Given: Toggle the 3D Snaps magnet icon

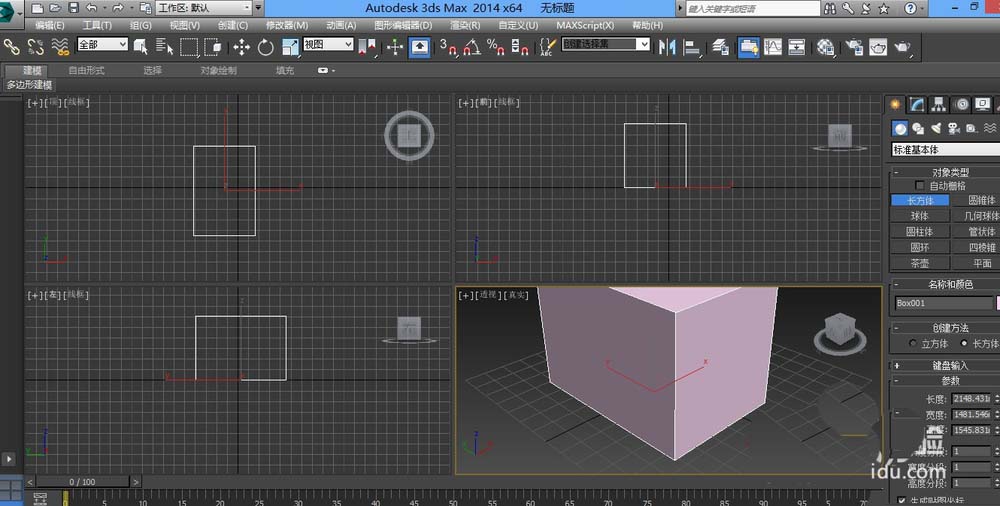Looking at the screenshot, I should tap(449, 46).
